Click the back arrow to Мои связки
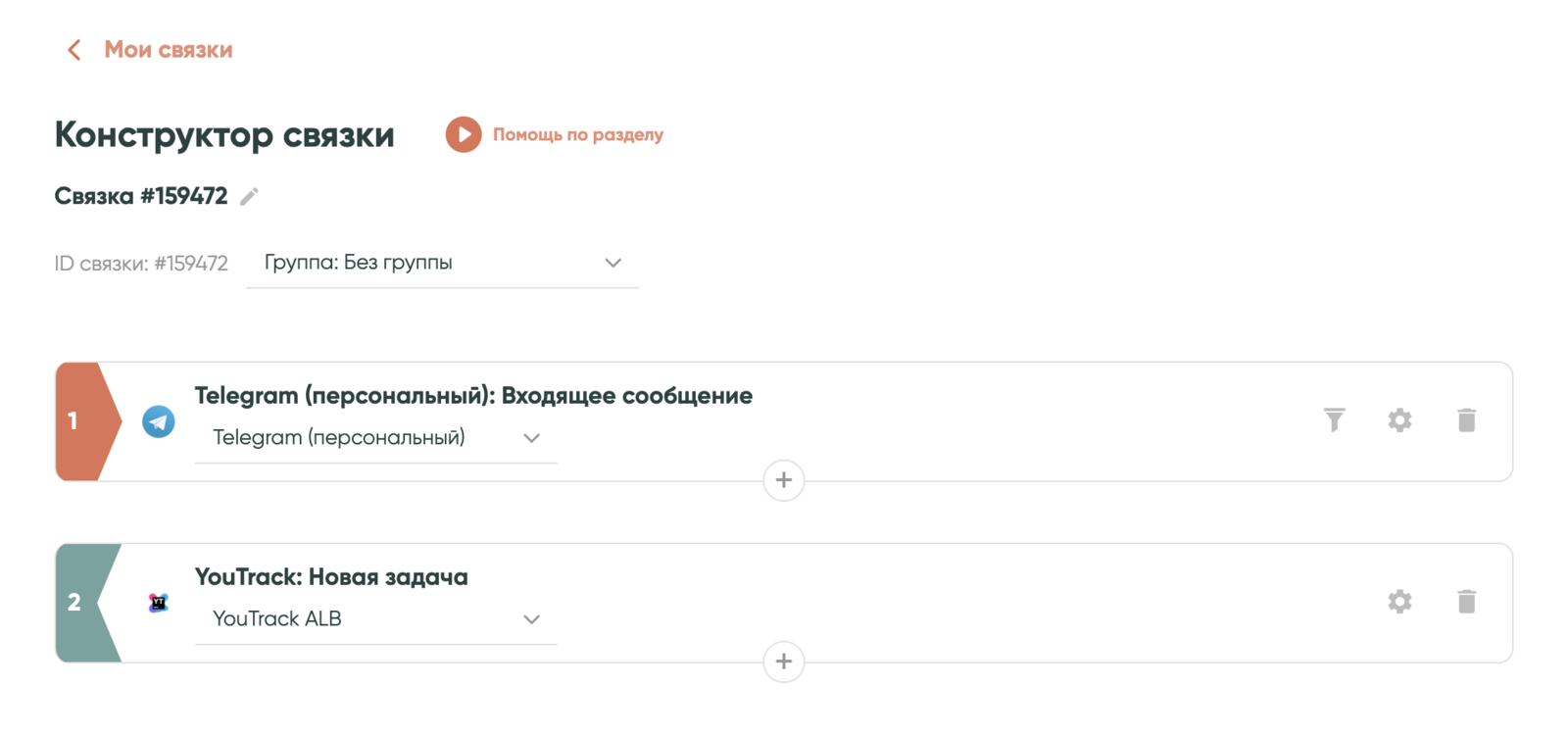Image resolution: width=1568 pixels, height=736 pixels. tap(73, 50)
